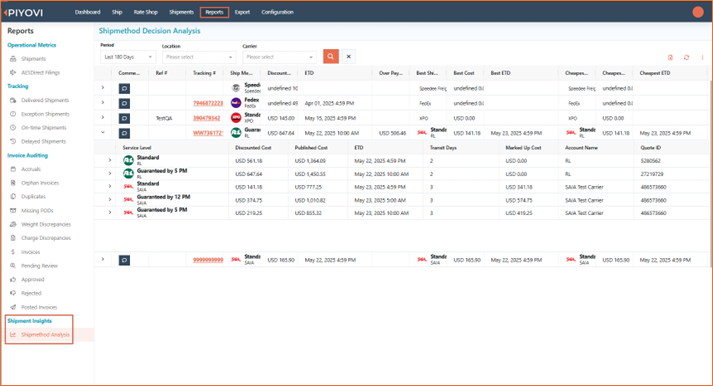Image resolution: width=713 pixels, height=386 pixels.
Task: Open On-time Shipments report
Action: tap(43, 127)
